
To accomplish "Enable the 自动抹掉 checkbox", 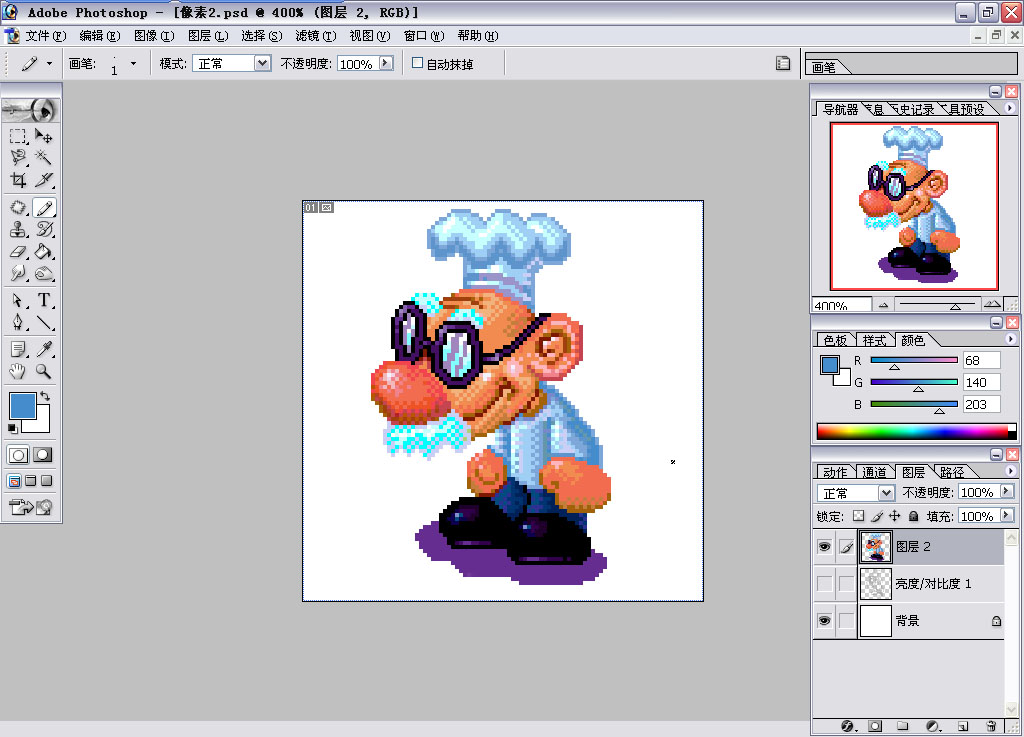I will point(417,63).
